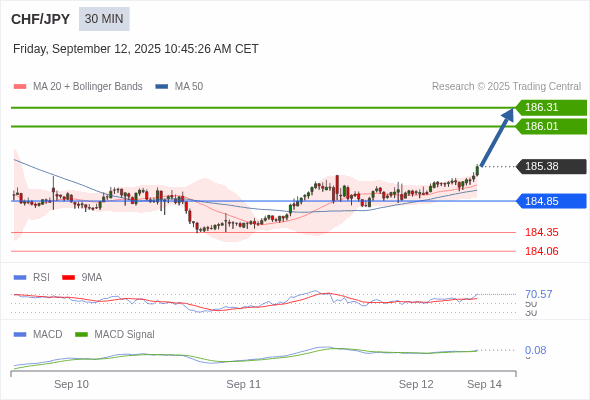The image size is (590, 400).
Task: Click the 30 MIN timeframe button
Action: point(104,19)
